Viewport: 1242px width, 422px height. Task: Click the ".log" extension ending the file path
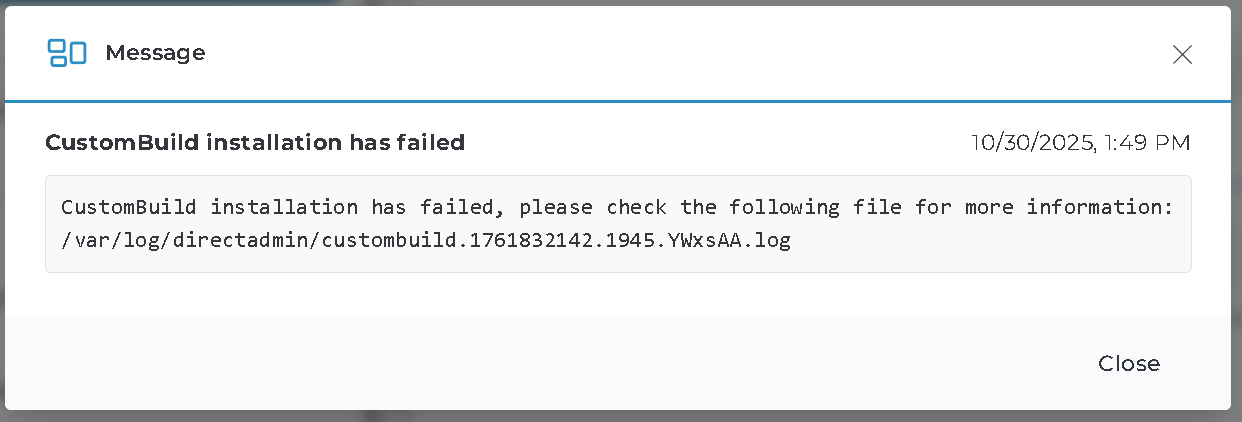(x=767, y=241)
